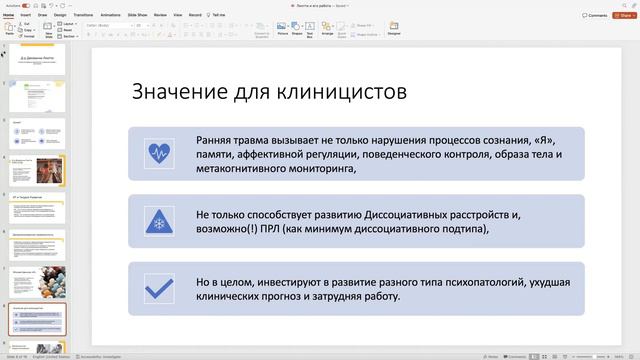
Task: Click the Undo arrow icon
Action: point(51,6)
